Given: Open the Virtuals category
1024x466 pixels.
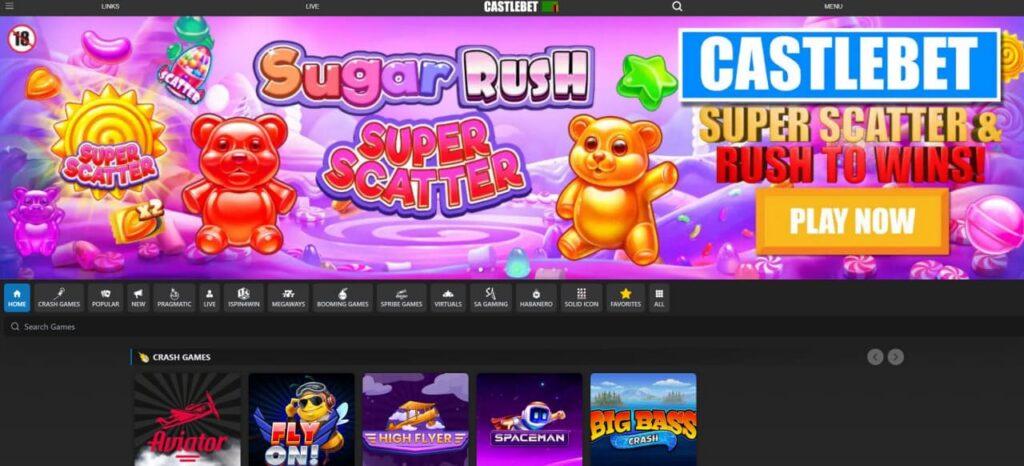Looking at the screenshot, I should pyautogui.click(x=448, y=298).
